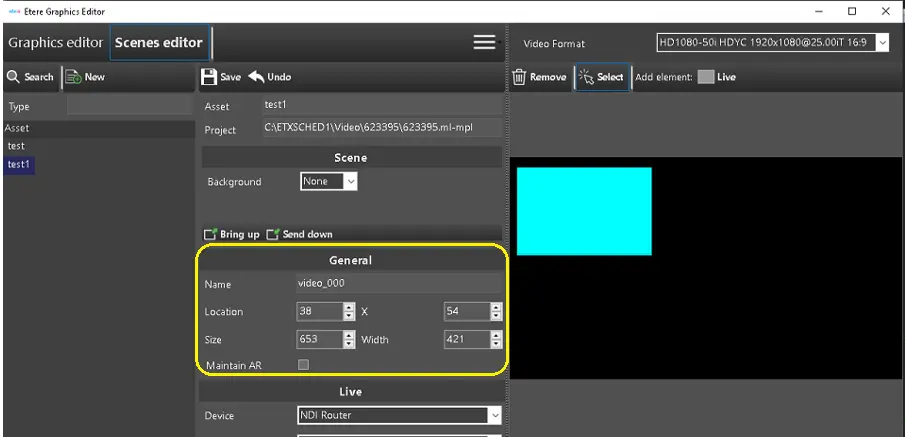The height and width of the screenshot is (437, 906).
Task: Add a Live element
Action: tap(706, 77)
